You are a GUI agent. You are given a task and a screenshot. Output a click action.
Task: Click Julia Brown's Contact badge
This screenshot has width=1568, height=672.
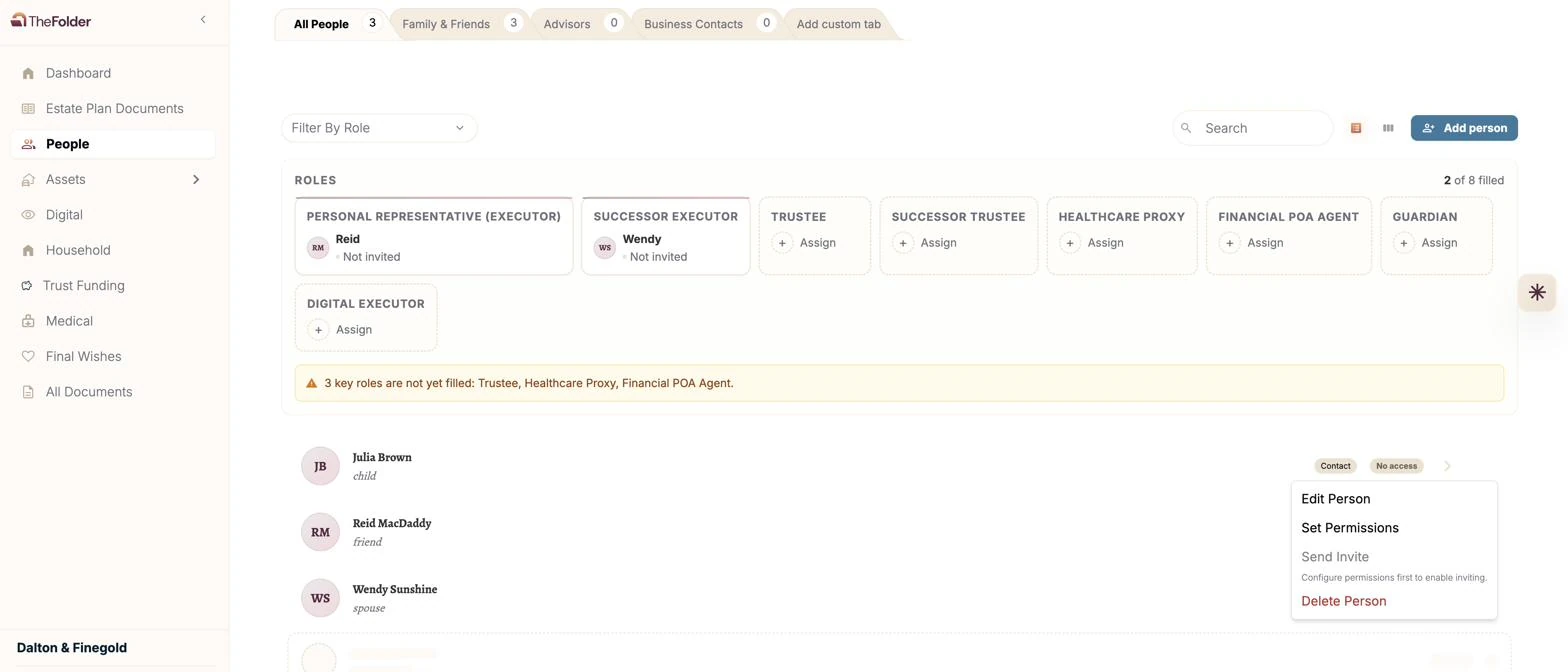[x=1335, y=466]
